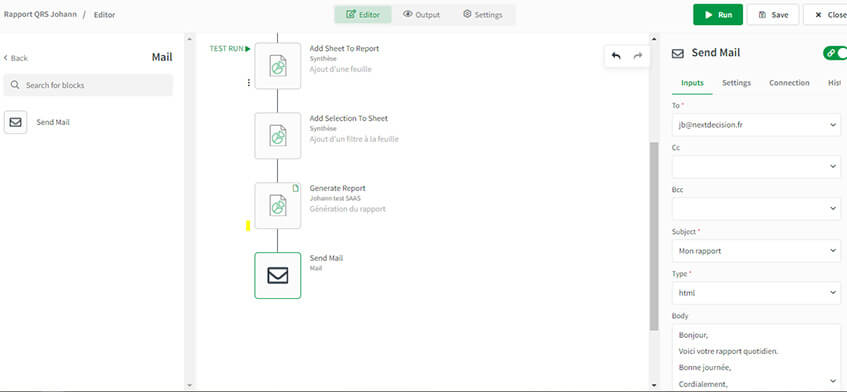Screen dimensions: 847x392
Task: Click the redo arrow on the canvas
Action: (x=638, y=56)
